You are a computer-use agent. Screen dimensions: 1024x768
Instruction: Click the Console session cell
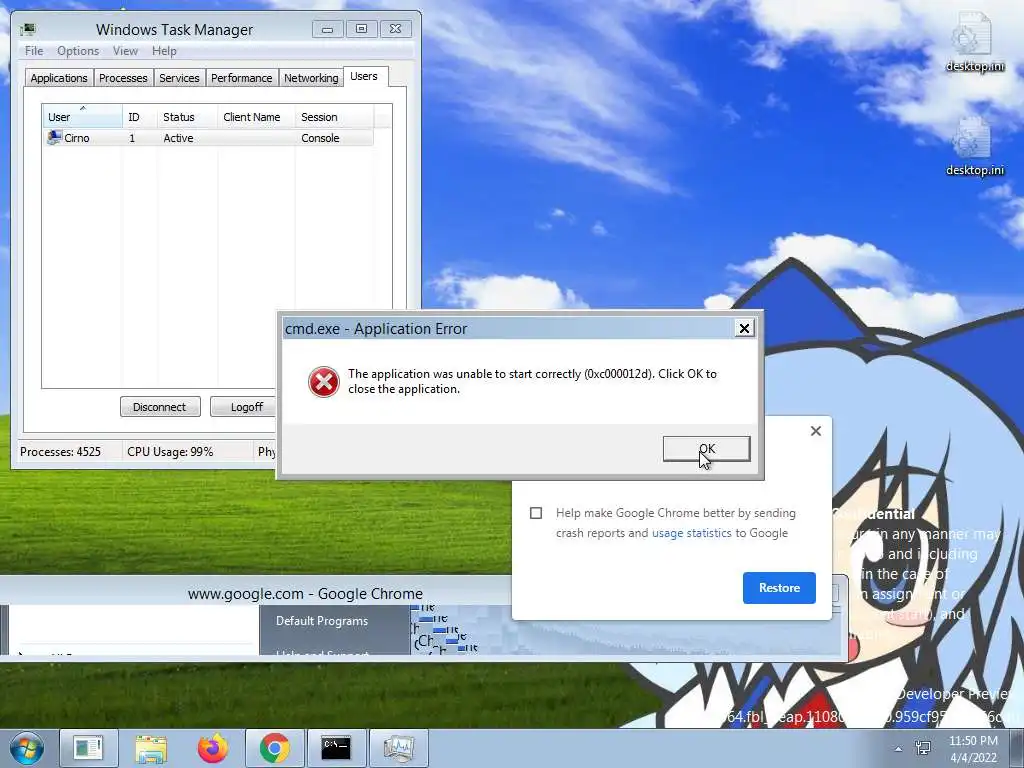click(320, 138)
